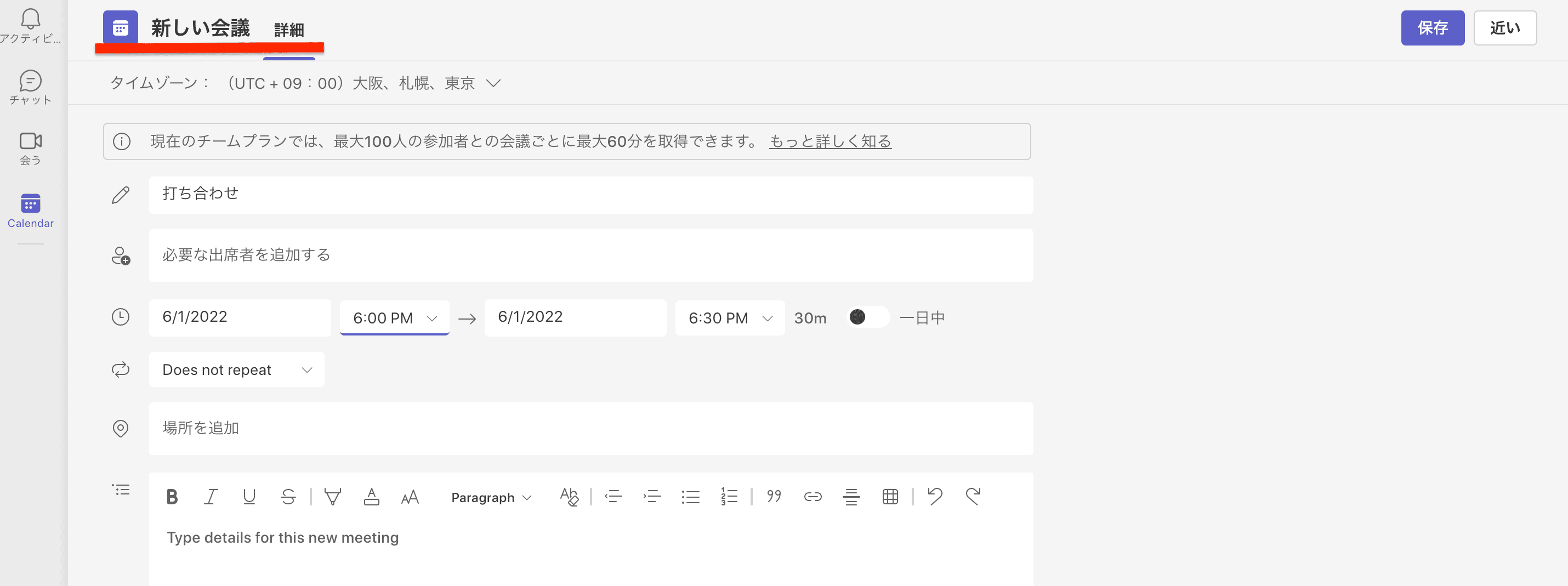The image size is (1568, 586).
Task: Open the チャット sidebar icon
Action: click(x=31, y=88)
